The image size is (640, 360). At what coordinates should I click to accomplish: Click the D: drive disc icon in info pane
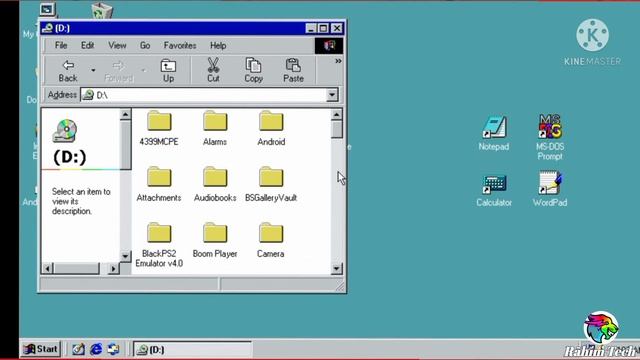click(65, 131)
